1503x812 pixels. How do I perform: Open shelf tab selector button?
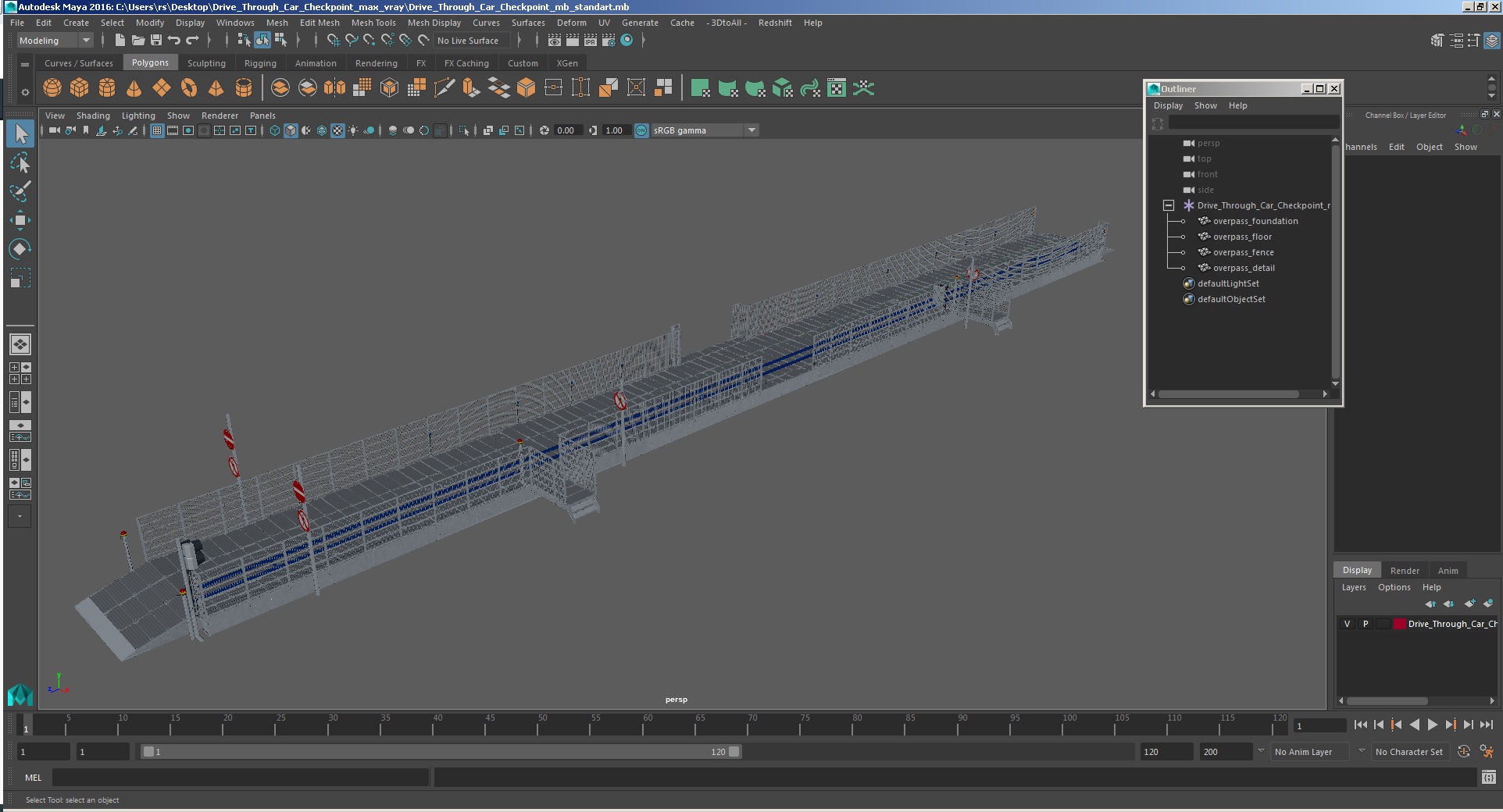pyautogui.click(x=25, y=64)
